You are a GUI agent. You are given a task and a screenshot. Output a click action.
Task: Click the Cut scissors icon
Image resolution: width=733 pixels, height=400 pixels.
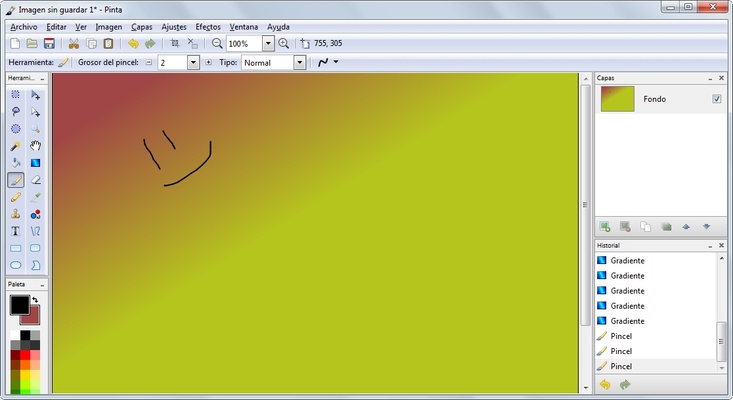pos(73,43)
